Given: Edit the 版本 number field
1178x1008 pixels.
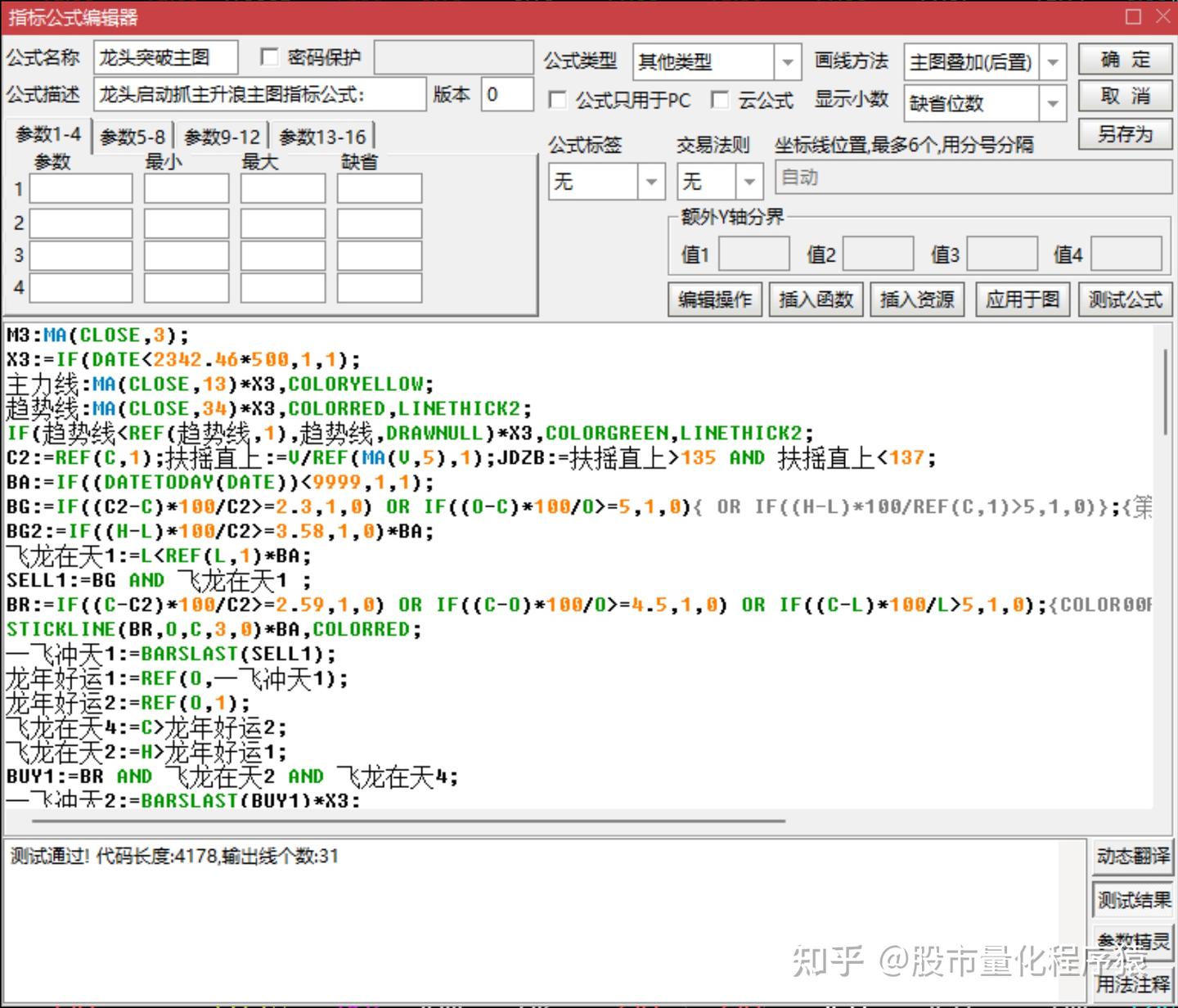Looking at the screenshot, I should (x=507, y=94).
